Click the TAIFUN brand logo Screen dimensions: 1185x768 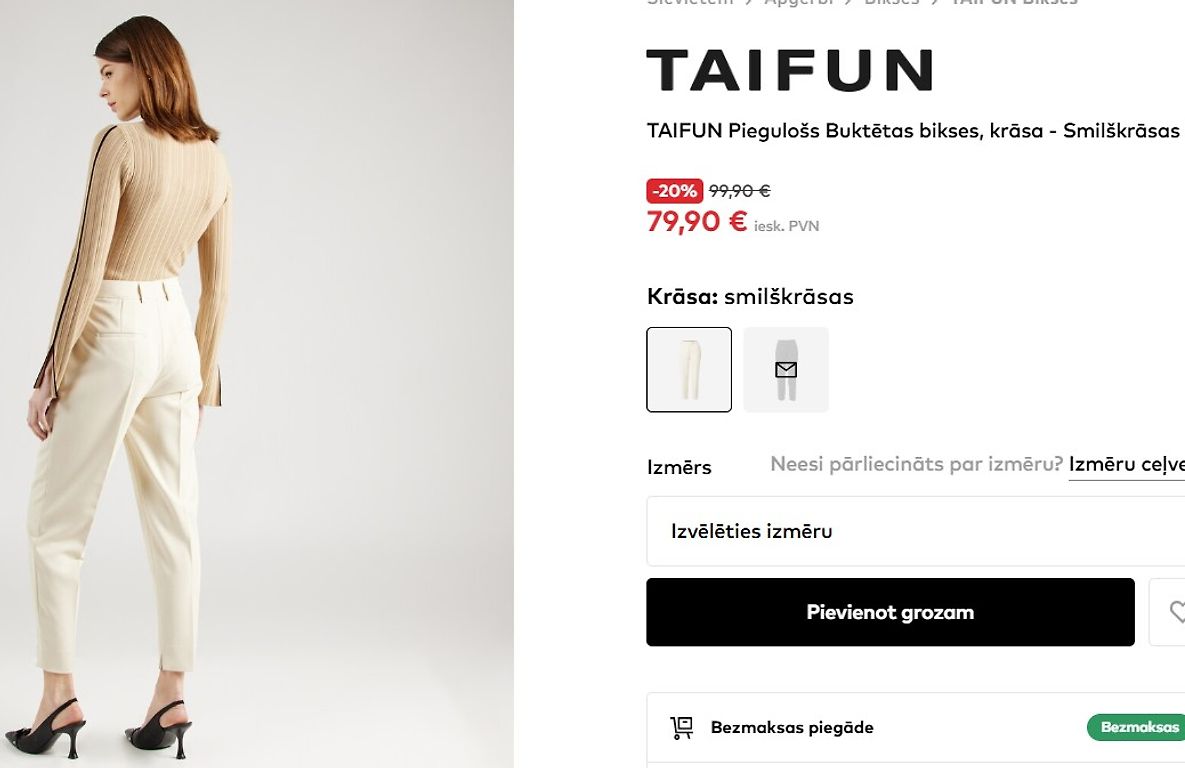790,70
